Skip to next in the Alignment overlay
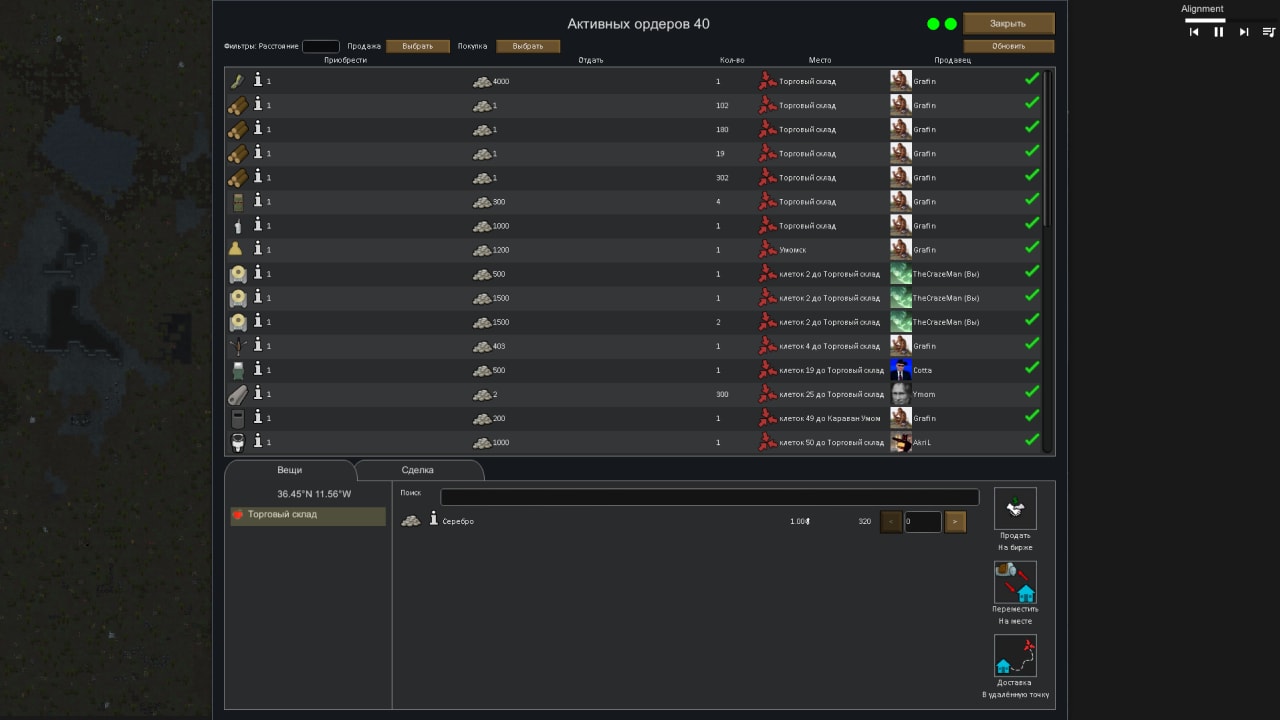 coord(1244,32)
